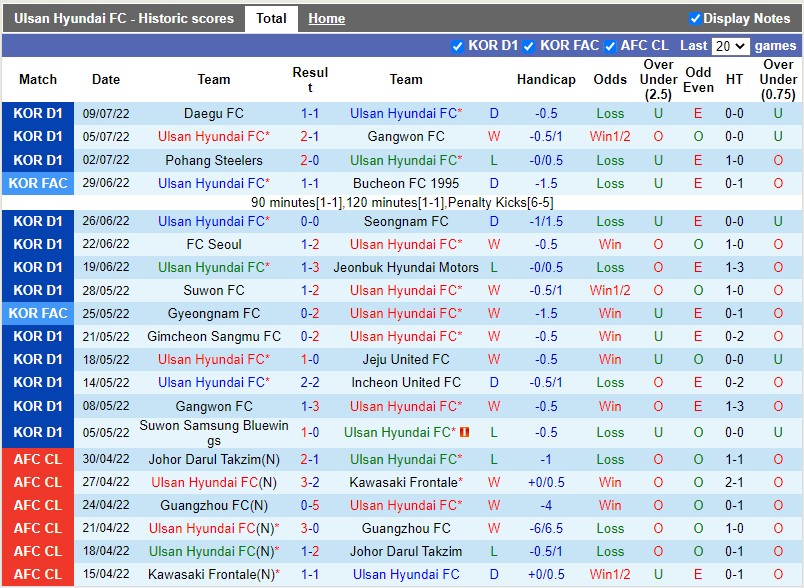The width and height of the screenshot is (804, 588).
Task: Click AFC CL label on 30/04/22 row
Action: [38, 459]
